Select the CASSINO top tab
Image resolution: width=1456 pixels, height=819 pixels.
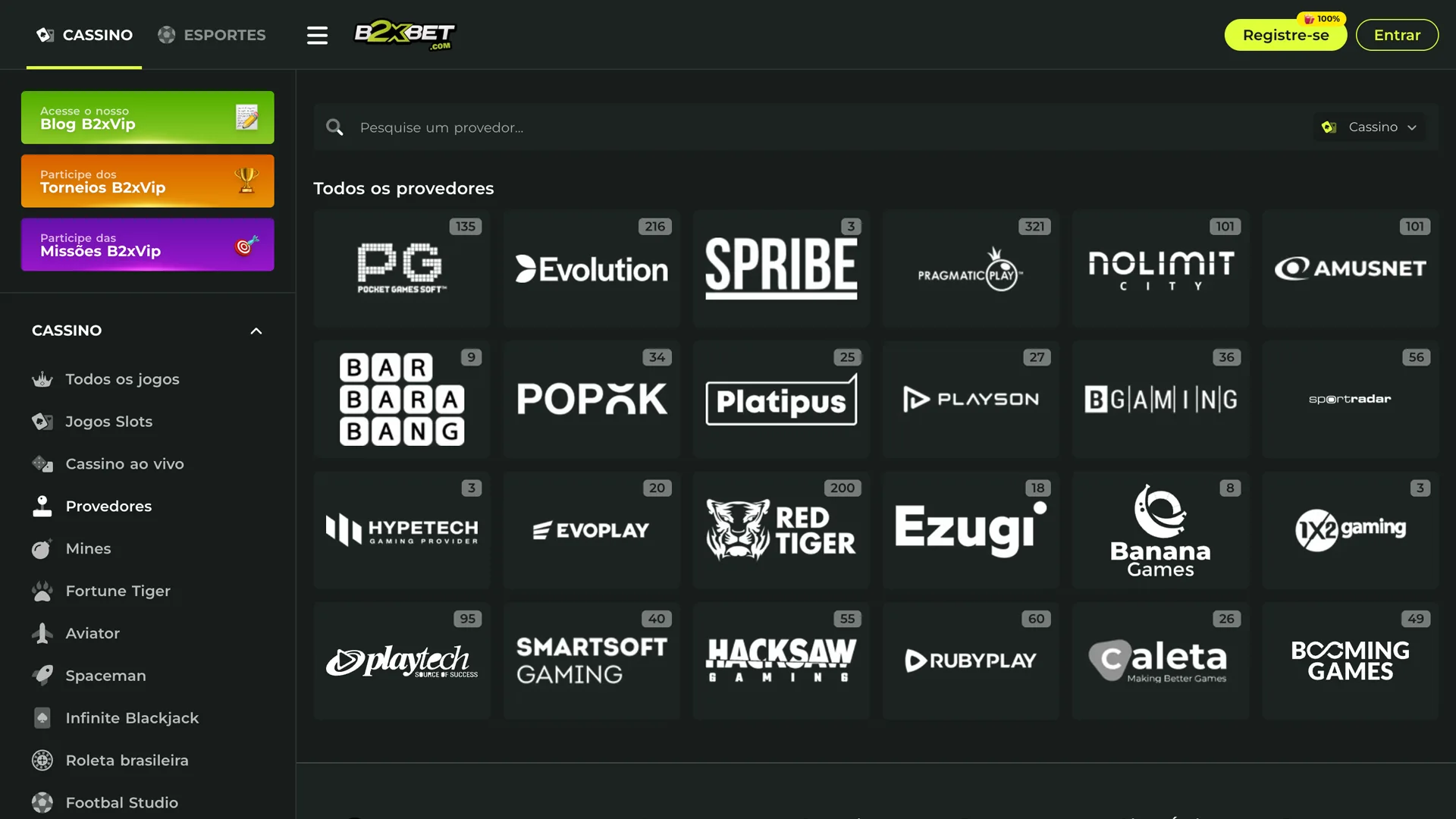pyautogui.click(x=84, y=35)
